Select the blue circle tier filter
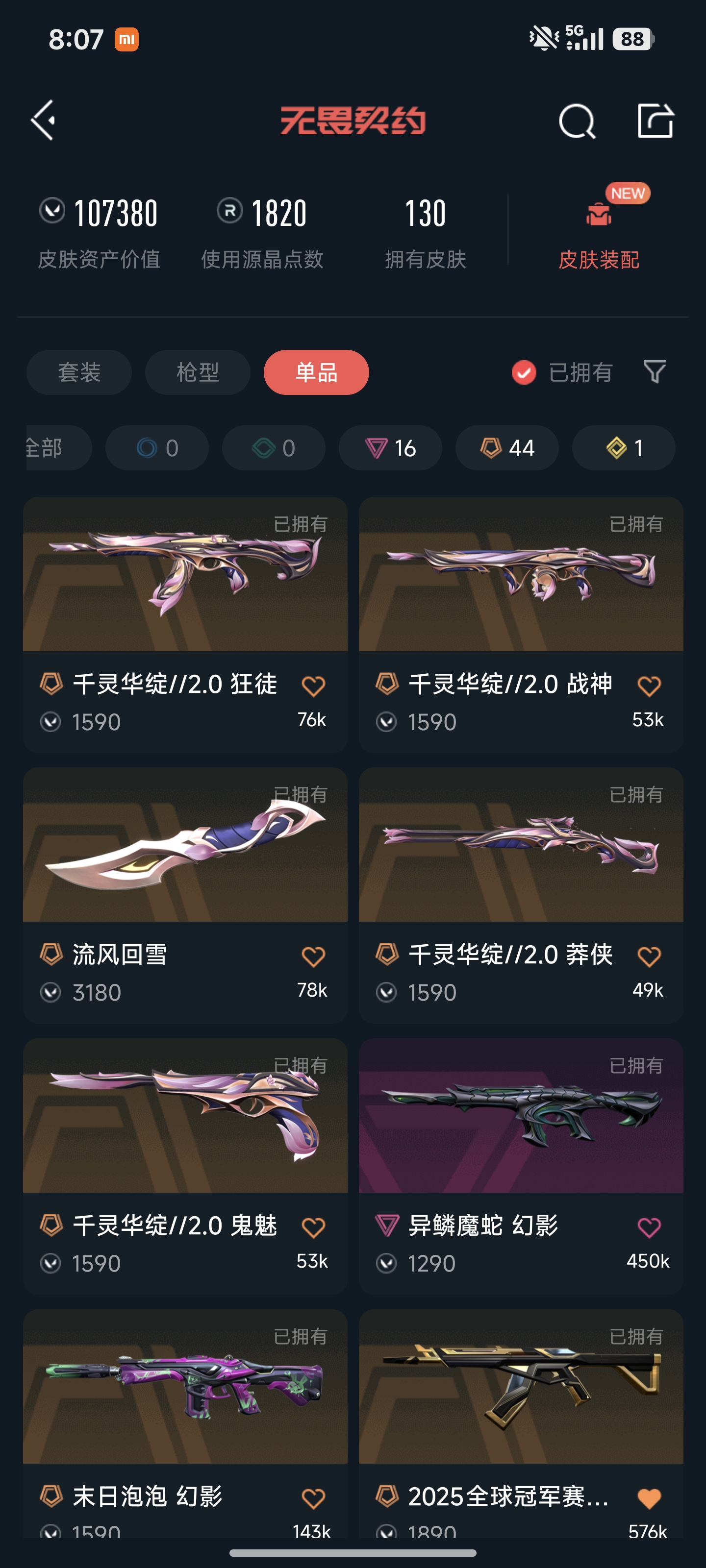Viewport: 706px width, 1568px height. 157,448
